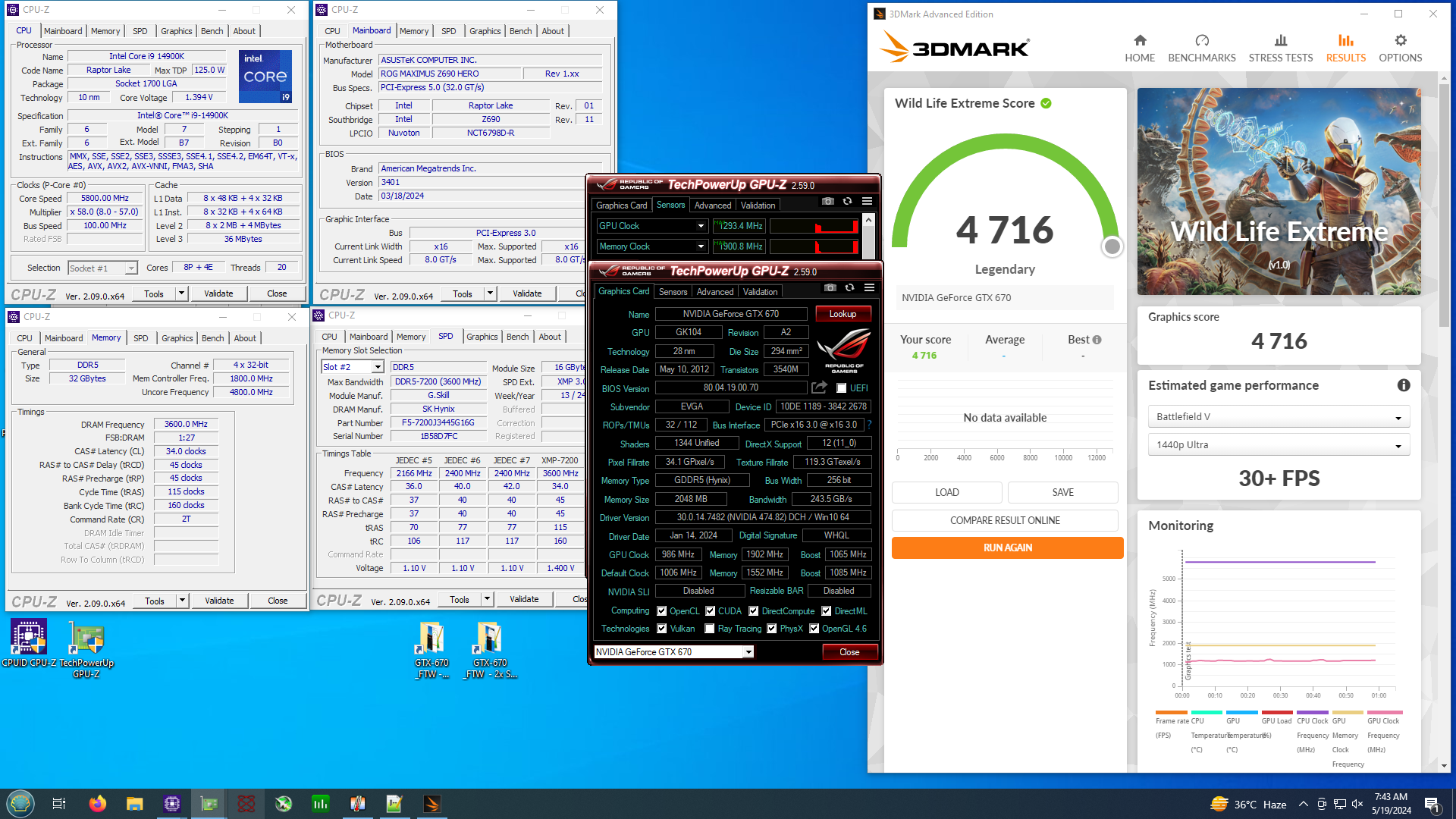
Task: Click camera icon in GPU-Z Sensors window
Action: coord(828,202)
